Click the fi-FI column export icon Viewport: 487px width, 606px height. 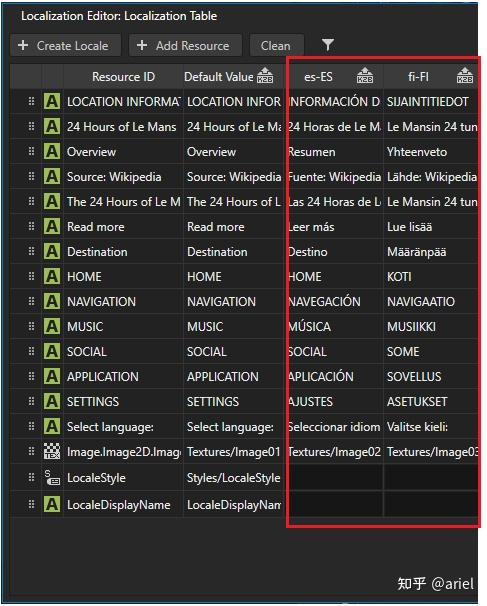464,76
